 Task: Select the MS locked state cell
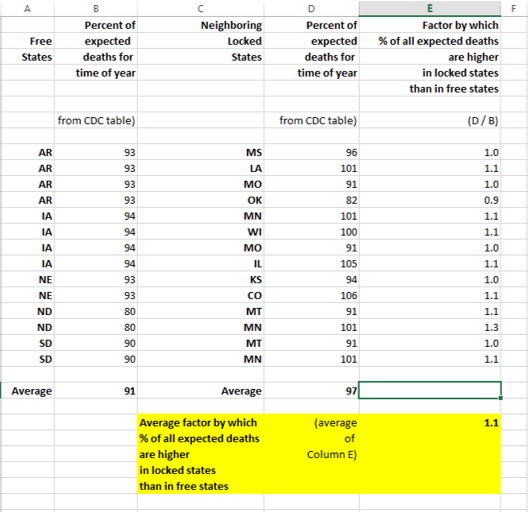point(201,152)
